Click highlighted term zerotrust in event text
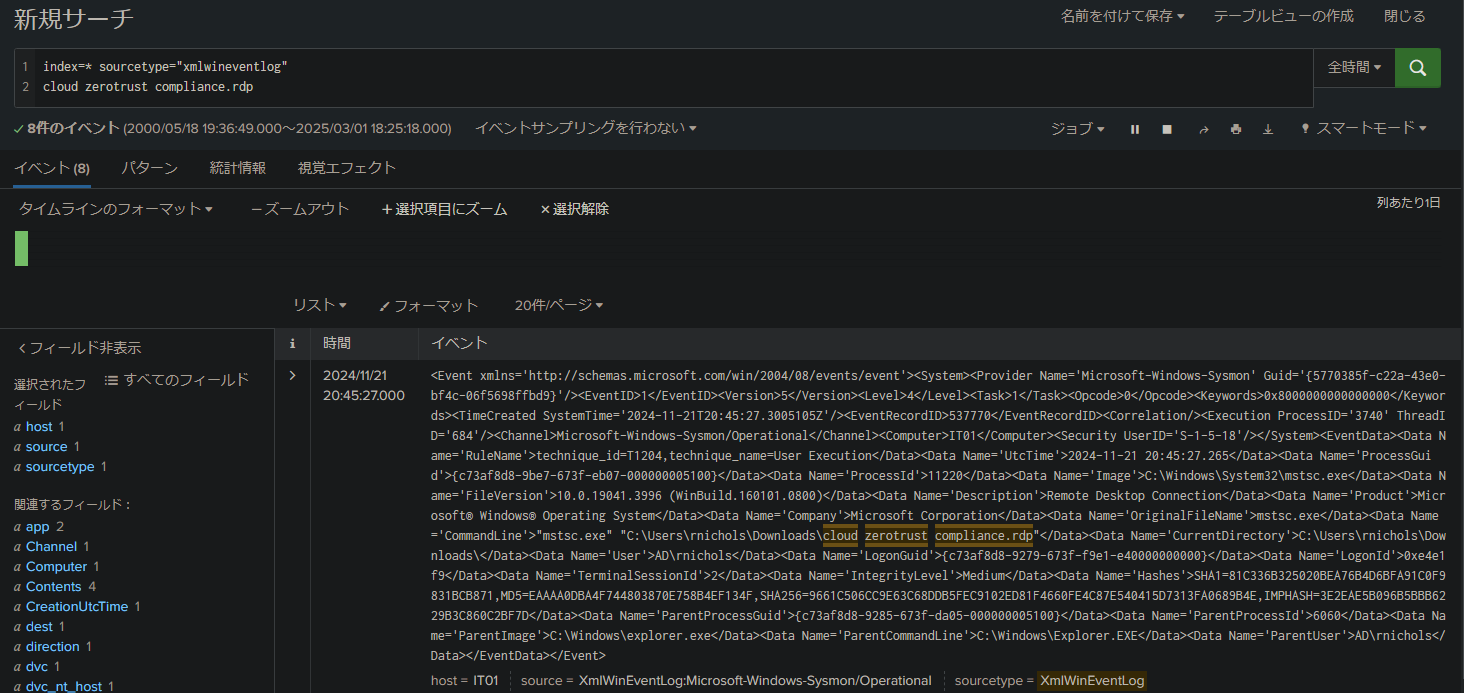This screenshot has height=693, width=1464. point(896,535)
